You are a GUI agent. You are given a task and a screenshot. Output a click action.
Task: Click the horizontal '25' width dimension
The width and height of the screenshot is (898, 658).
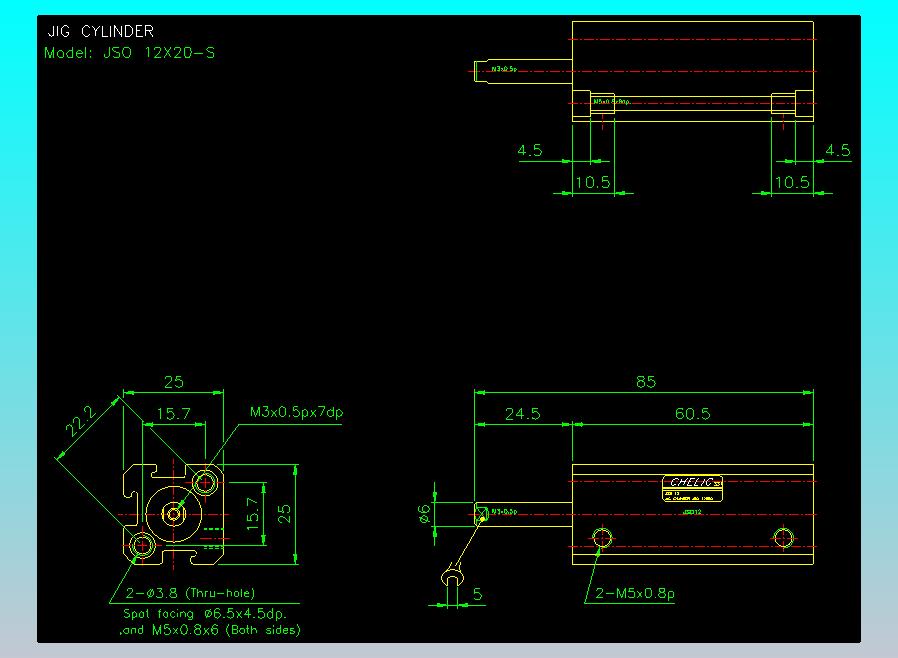point(174,382)
